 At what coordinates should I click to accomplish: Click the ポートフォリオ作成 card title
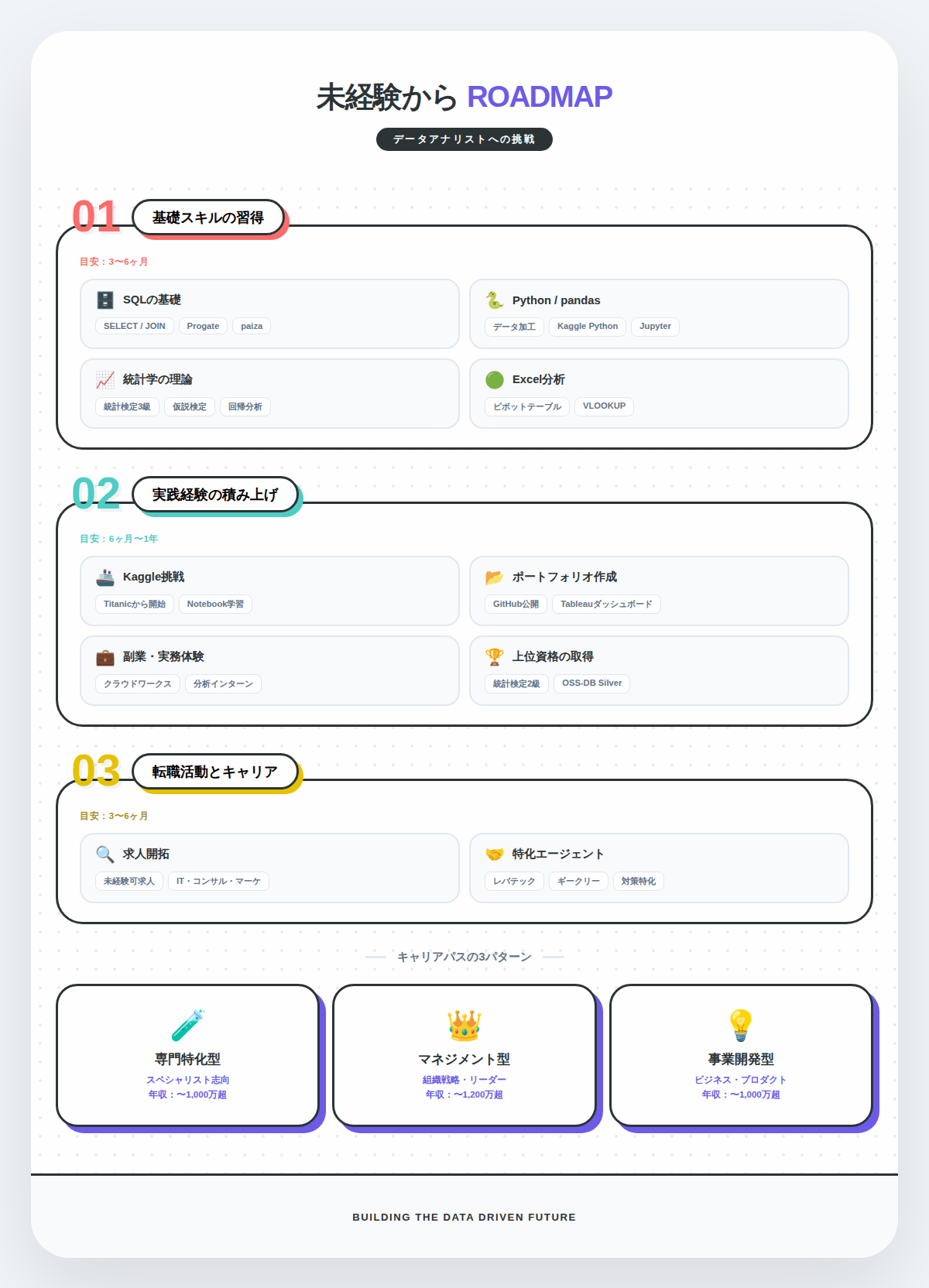tap(565, 577)
